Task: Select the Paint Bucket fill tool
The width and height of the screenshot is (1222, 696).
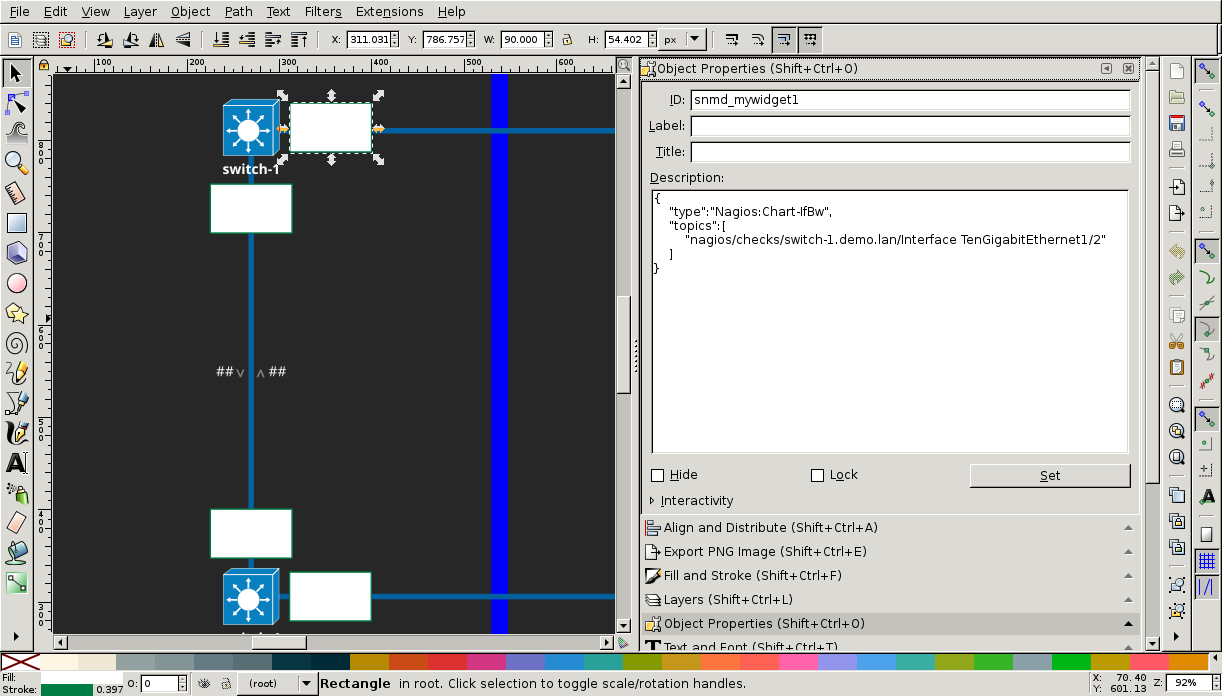Action: (x=16, y=552)
